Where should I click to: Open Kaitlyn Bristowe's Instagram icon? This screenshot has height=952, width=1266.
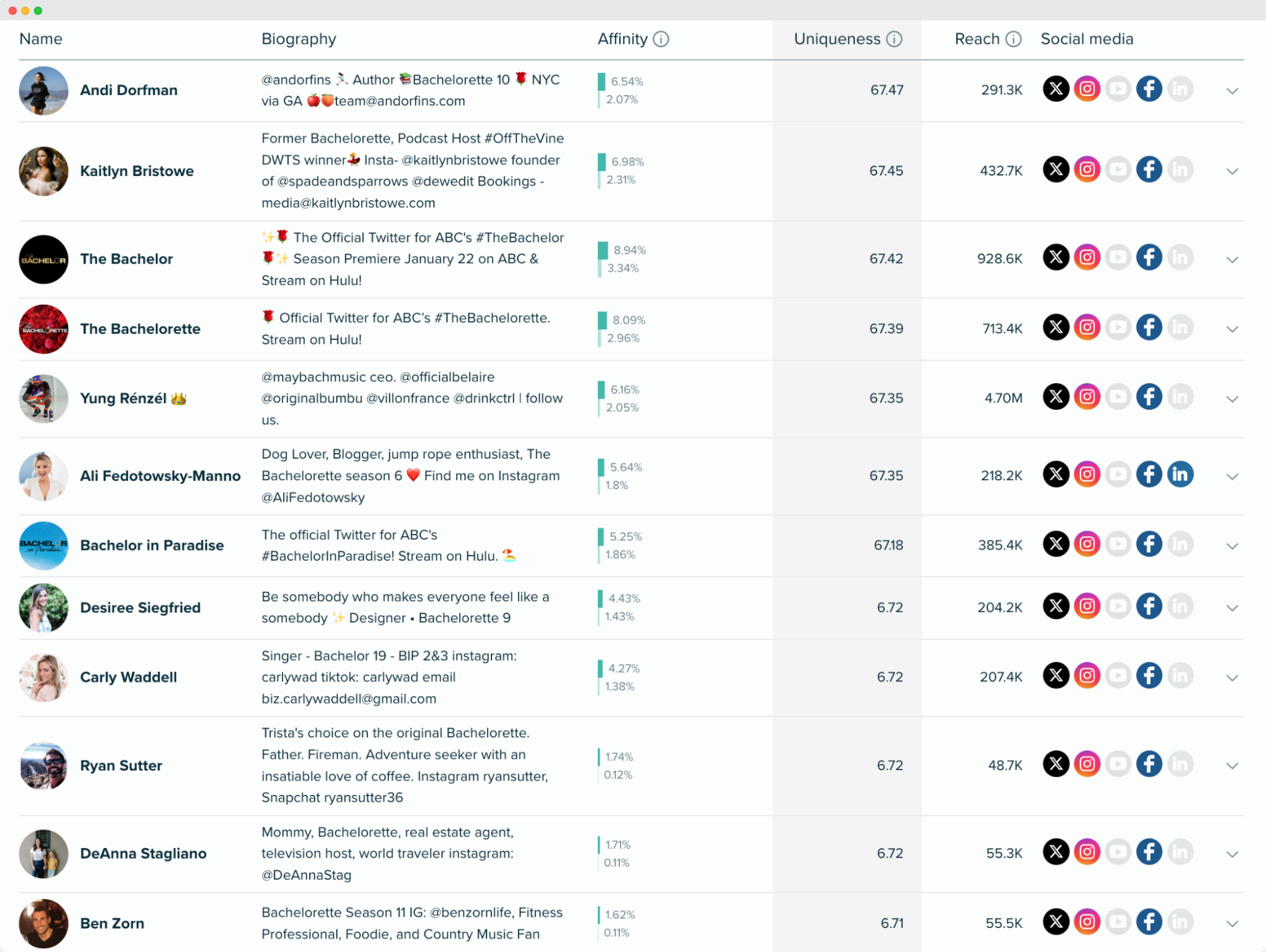click(x=1087, y=170)
